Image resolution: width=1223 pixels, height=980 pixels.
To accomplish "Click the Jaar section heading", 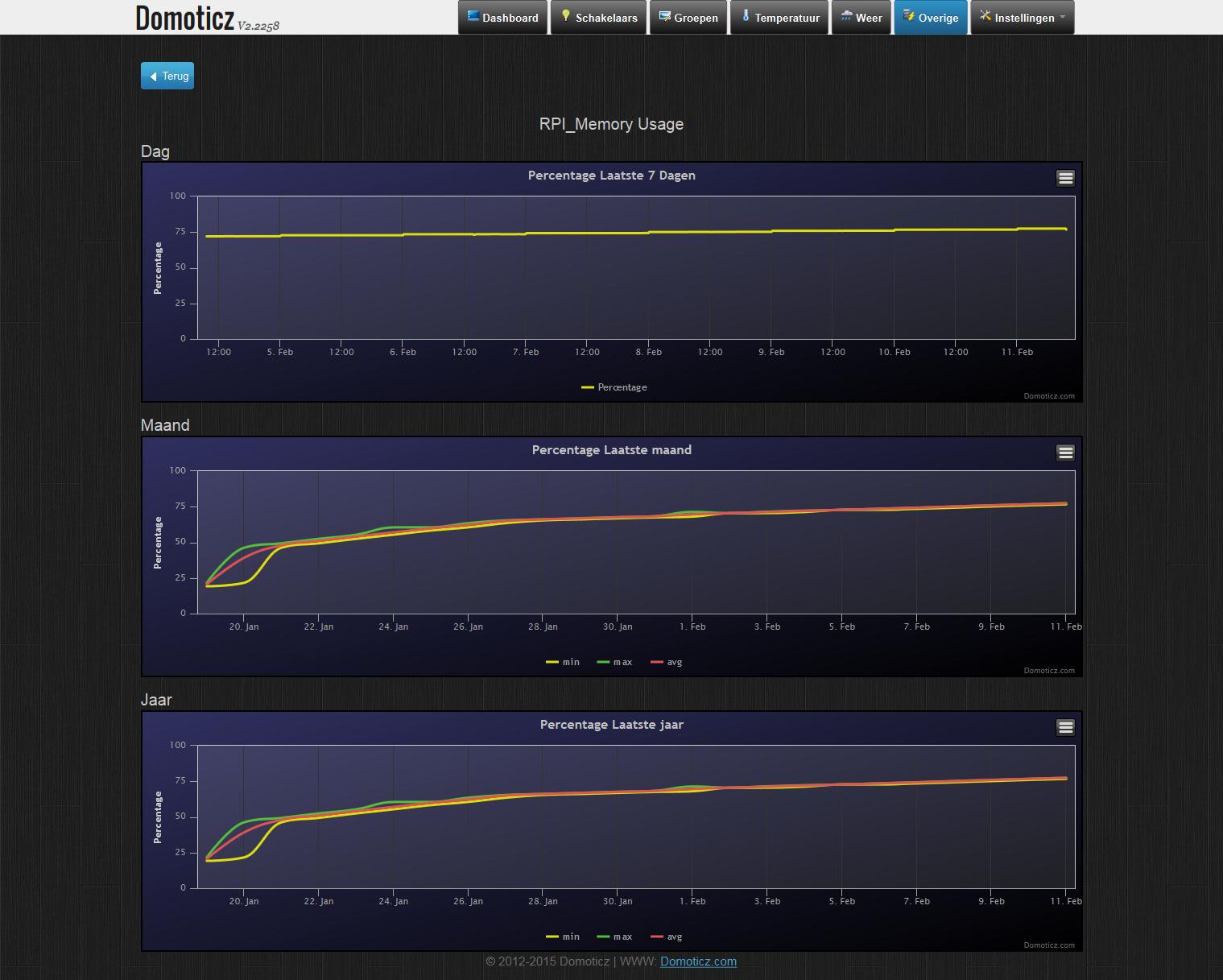I will pyautogui.click(x=156, y=700).
